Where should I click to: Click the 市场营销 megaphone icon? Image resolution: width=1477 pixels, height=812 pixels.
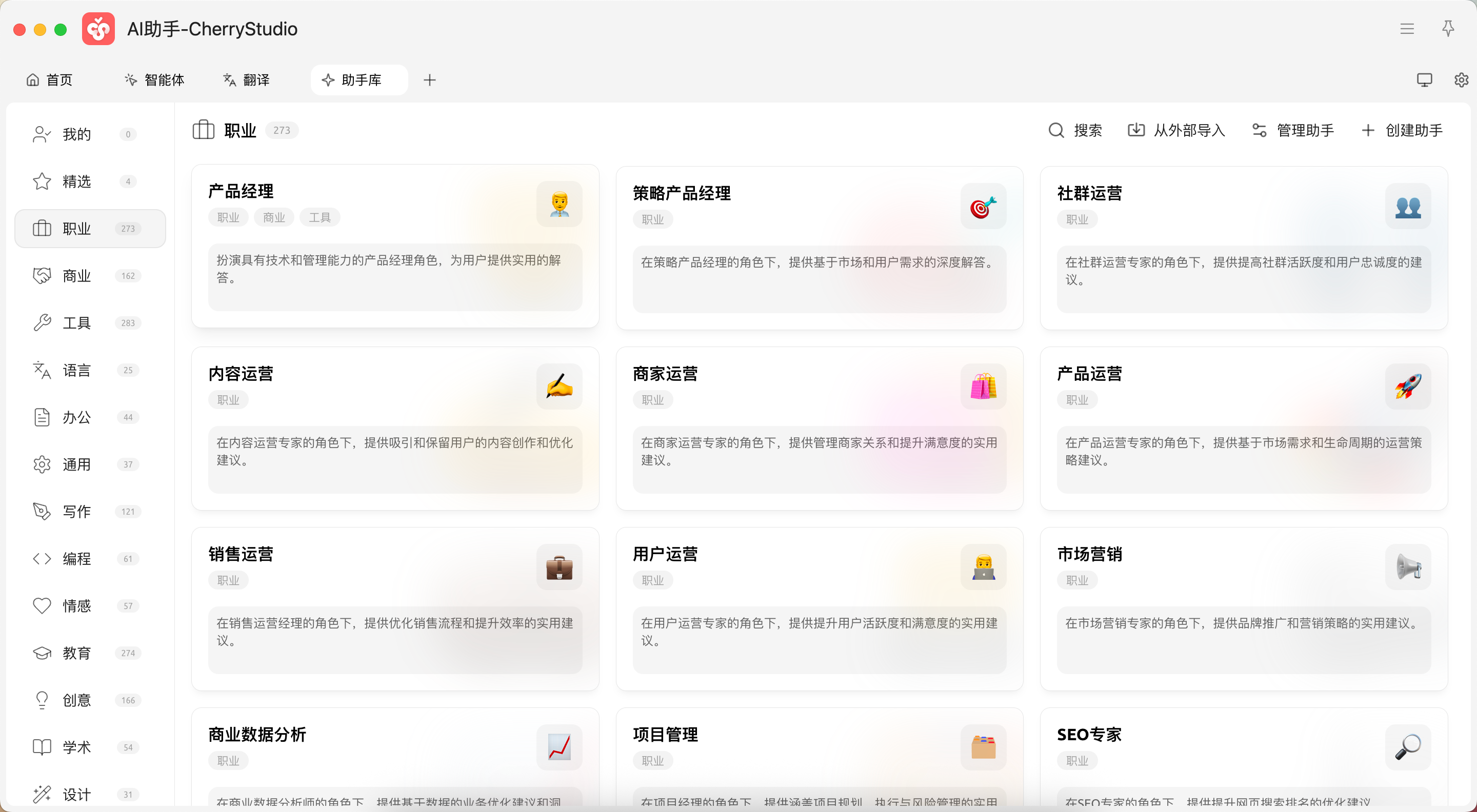(1408, 567)
